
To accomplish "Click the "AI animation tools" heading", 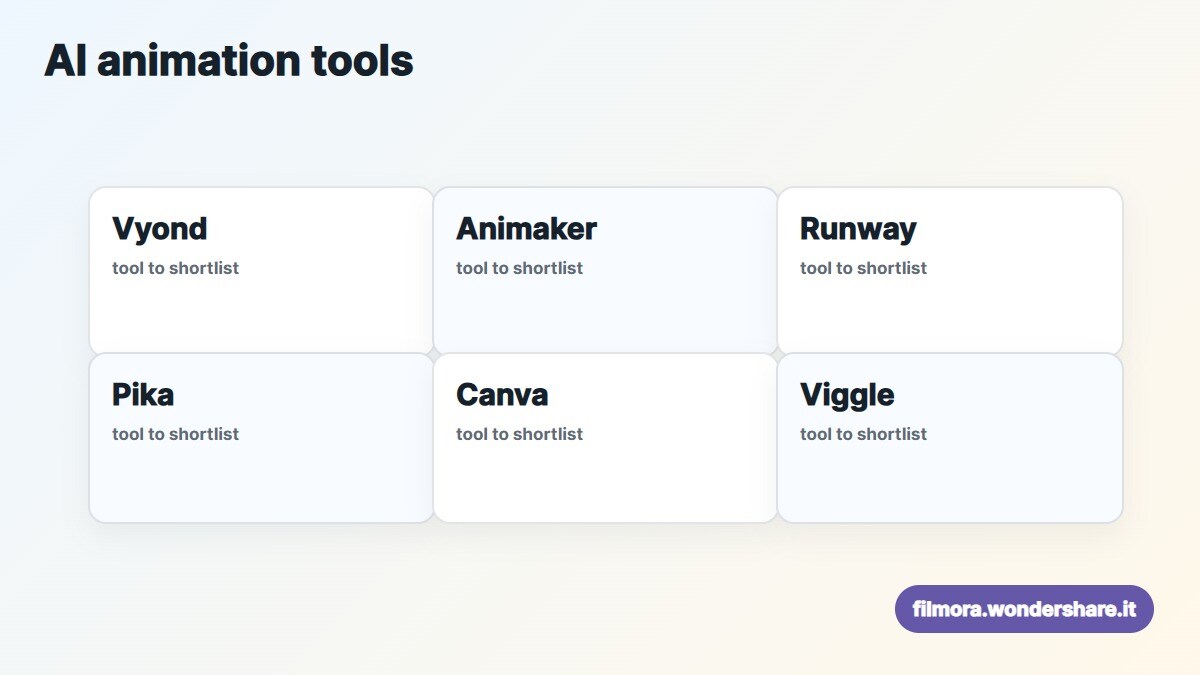I will pos(229,61).
